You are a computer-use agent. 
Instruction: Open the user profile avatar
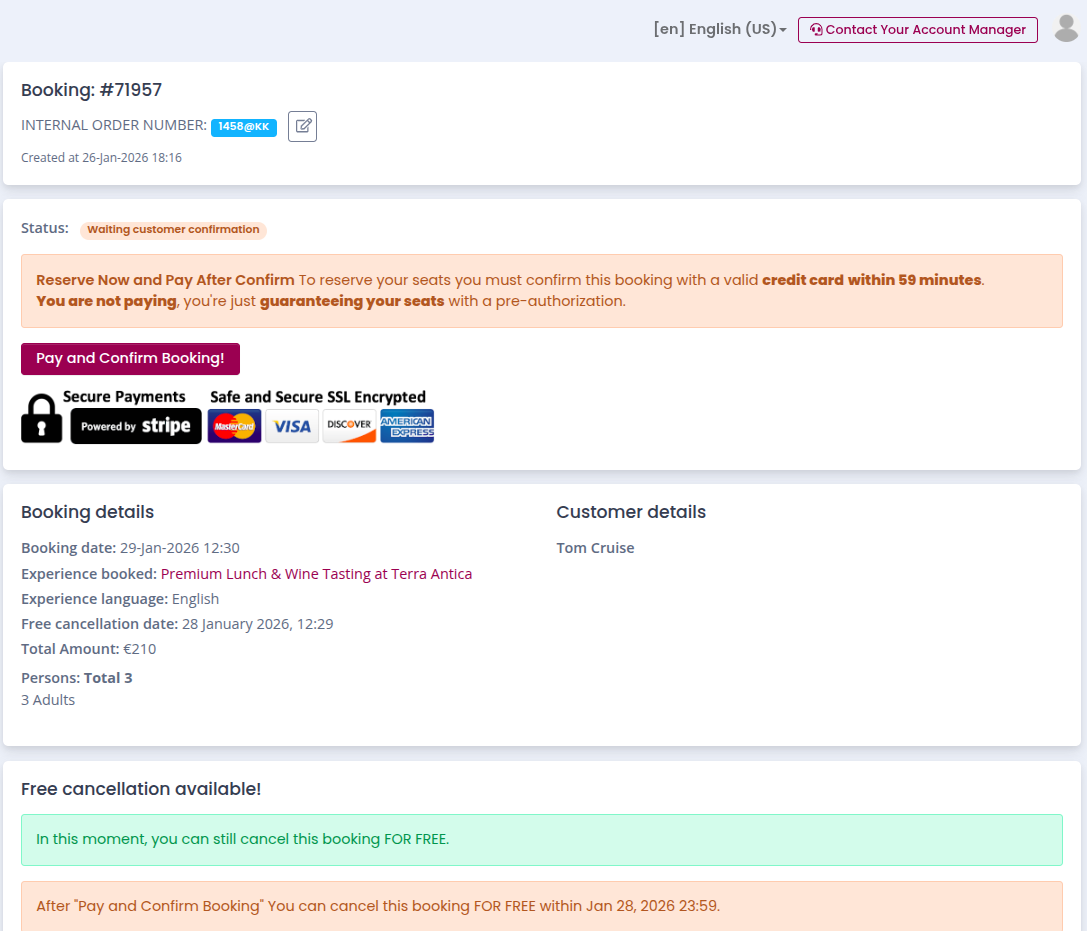click(1066, 30)
